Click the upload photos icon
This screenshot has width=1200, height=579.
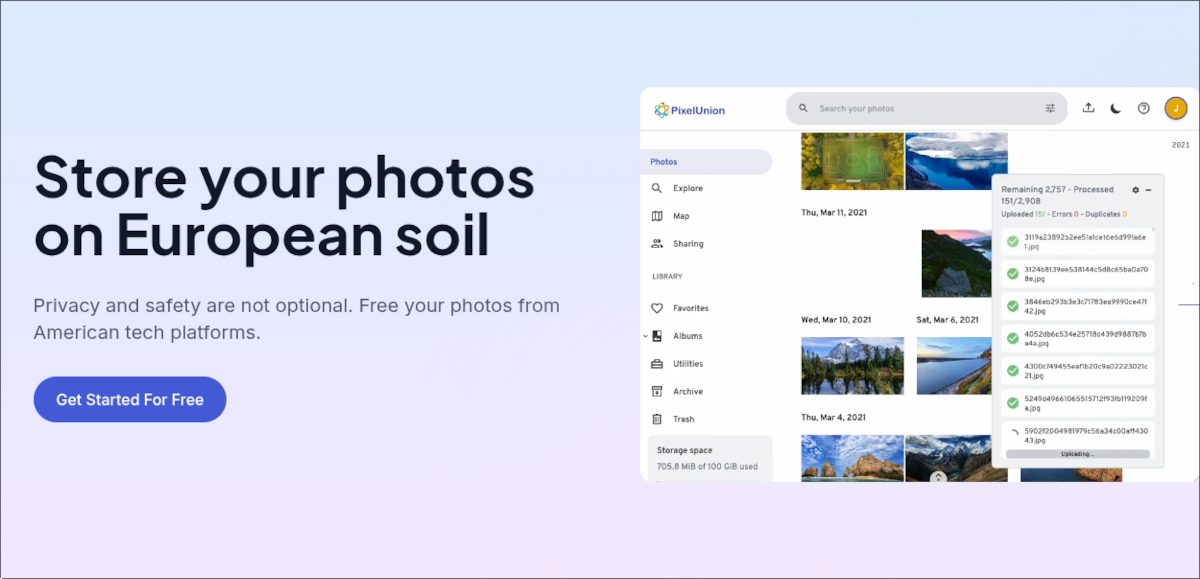tap(1088, 108)
